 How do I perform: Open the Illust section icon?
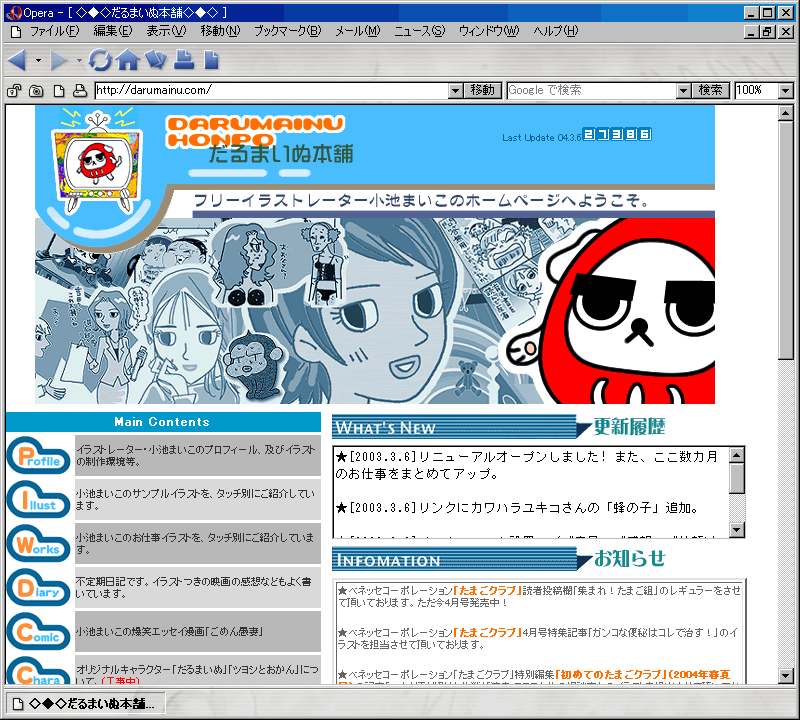(x=39, y=500)
